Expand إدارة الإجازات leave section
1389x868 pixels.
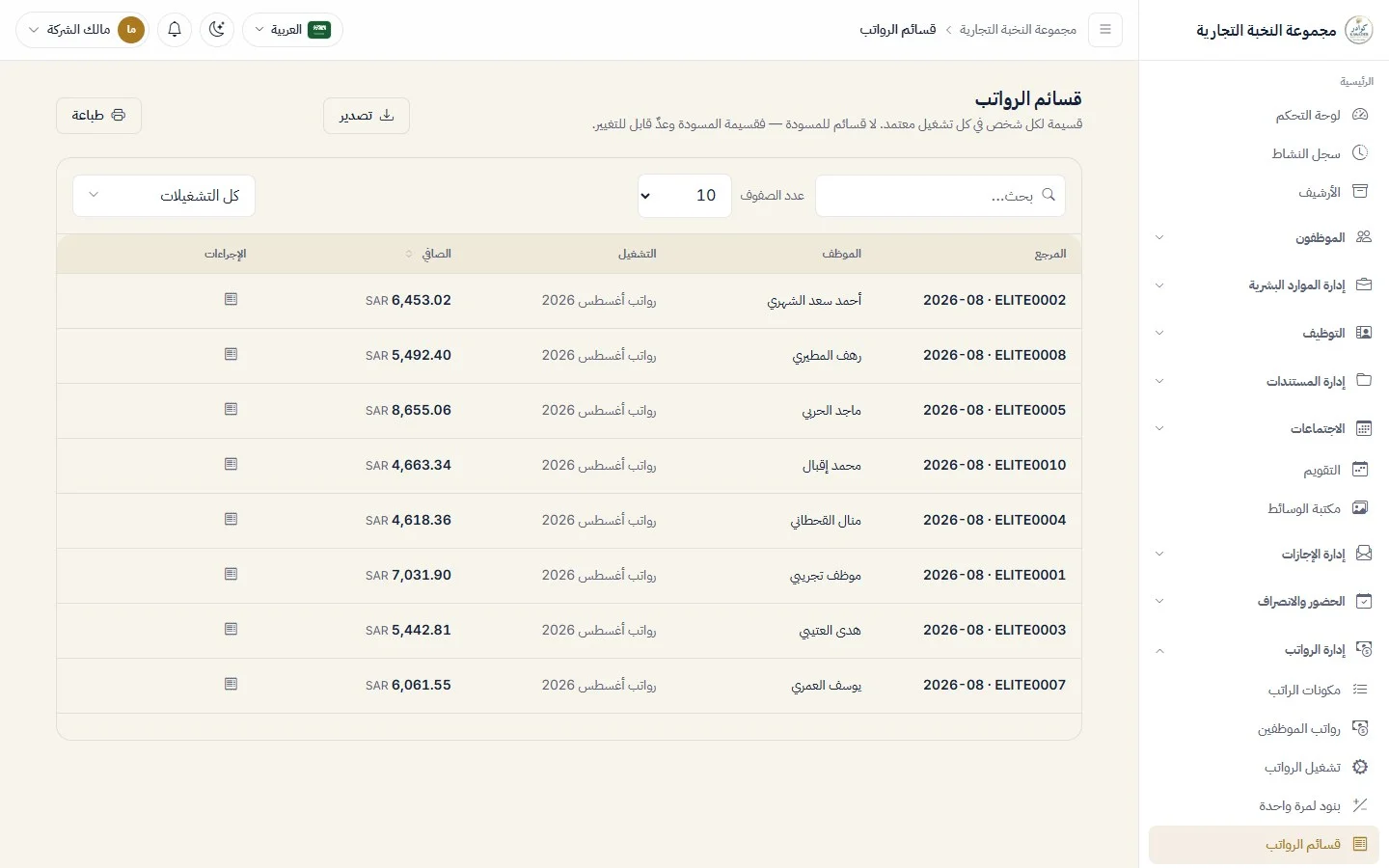click(x=1264, y=554)
